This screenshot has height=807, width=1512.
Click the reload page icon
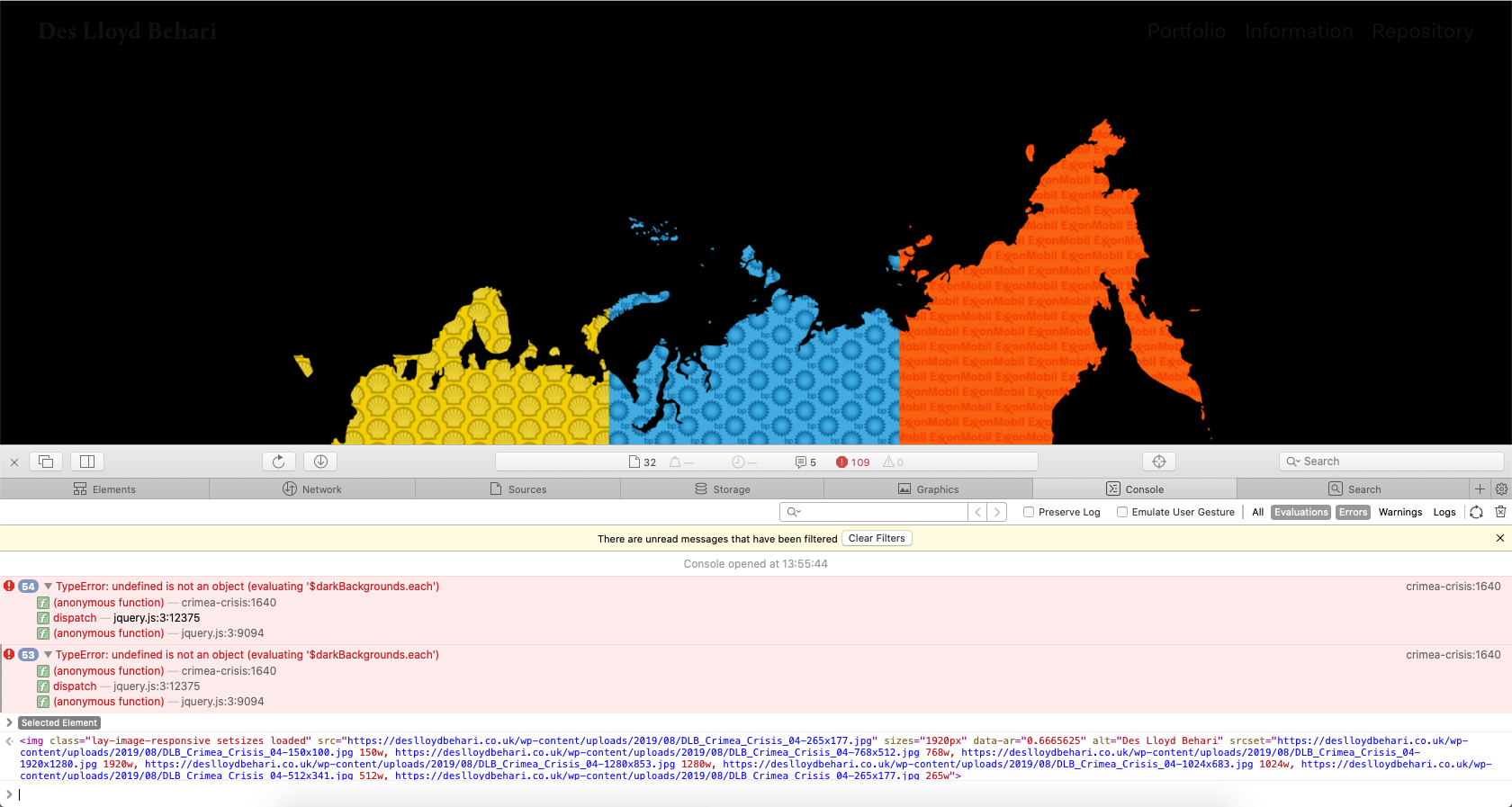click(278, 462)
